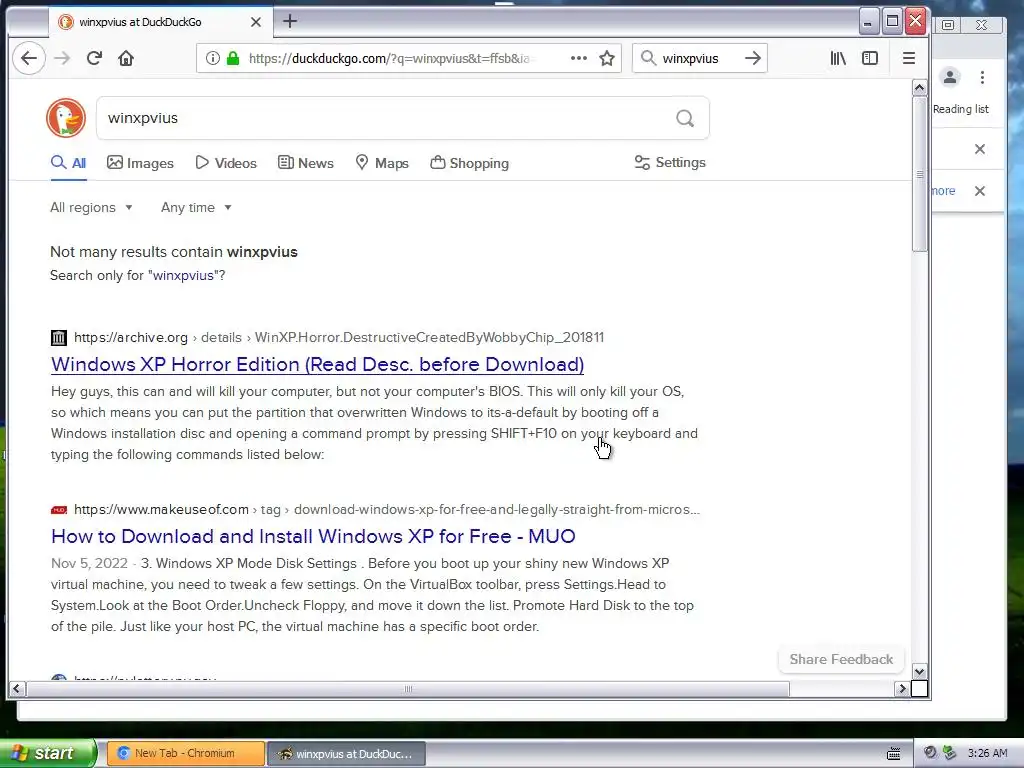1024x768 pixels.
Task: Click the magnifier icon in Firefox search box
Action: pos(648,58)
